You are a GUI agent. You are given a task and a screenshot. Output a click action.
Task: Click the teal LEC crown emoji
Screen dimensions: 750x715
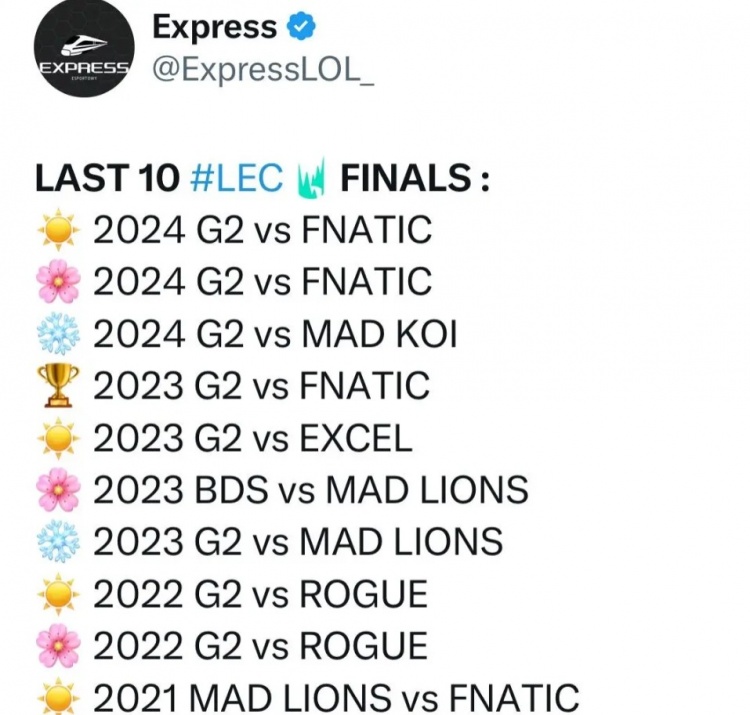coord(311,177)
